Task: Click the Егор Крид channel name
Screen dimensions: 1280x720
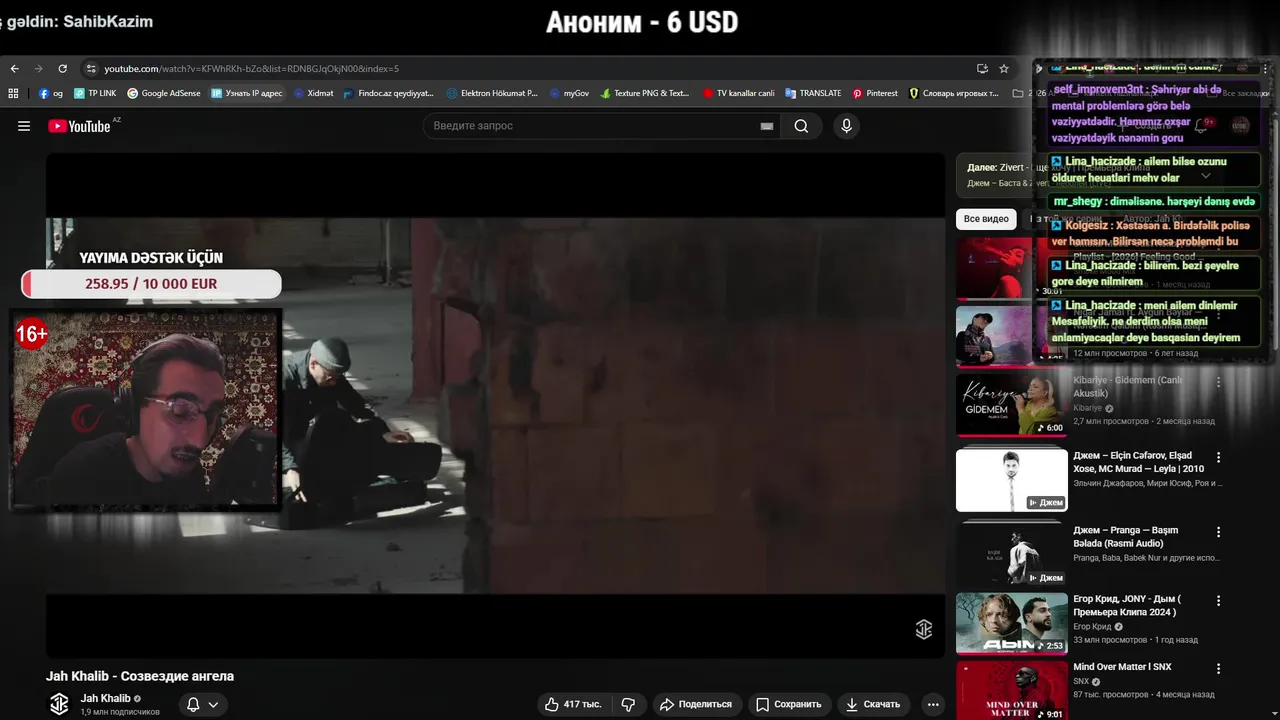Action: pyautogui.click(x=1092, y=627)
